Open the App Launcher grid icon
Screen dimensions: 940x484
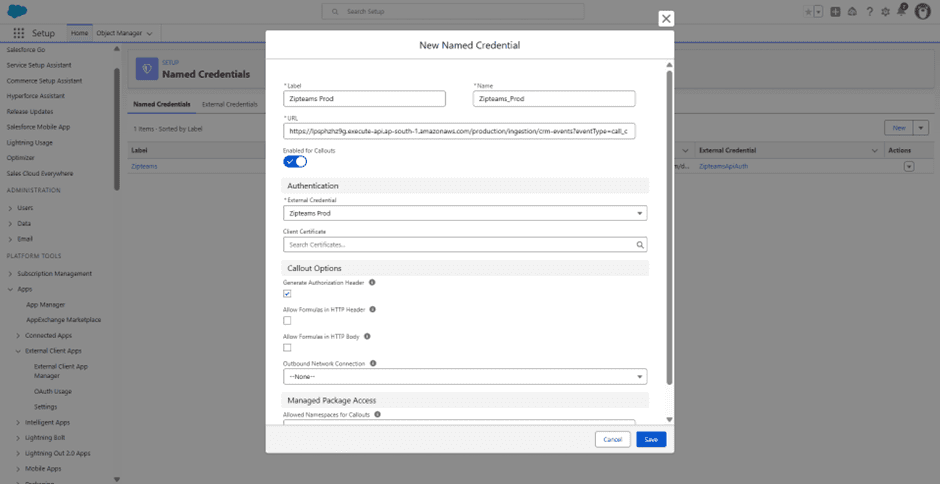[19, 34]
